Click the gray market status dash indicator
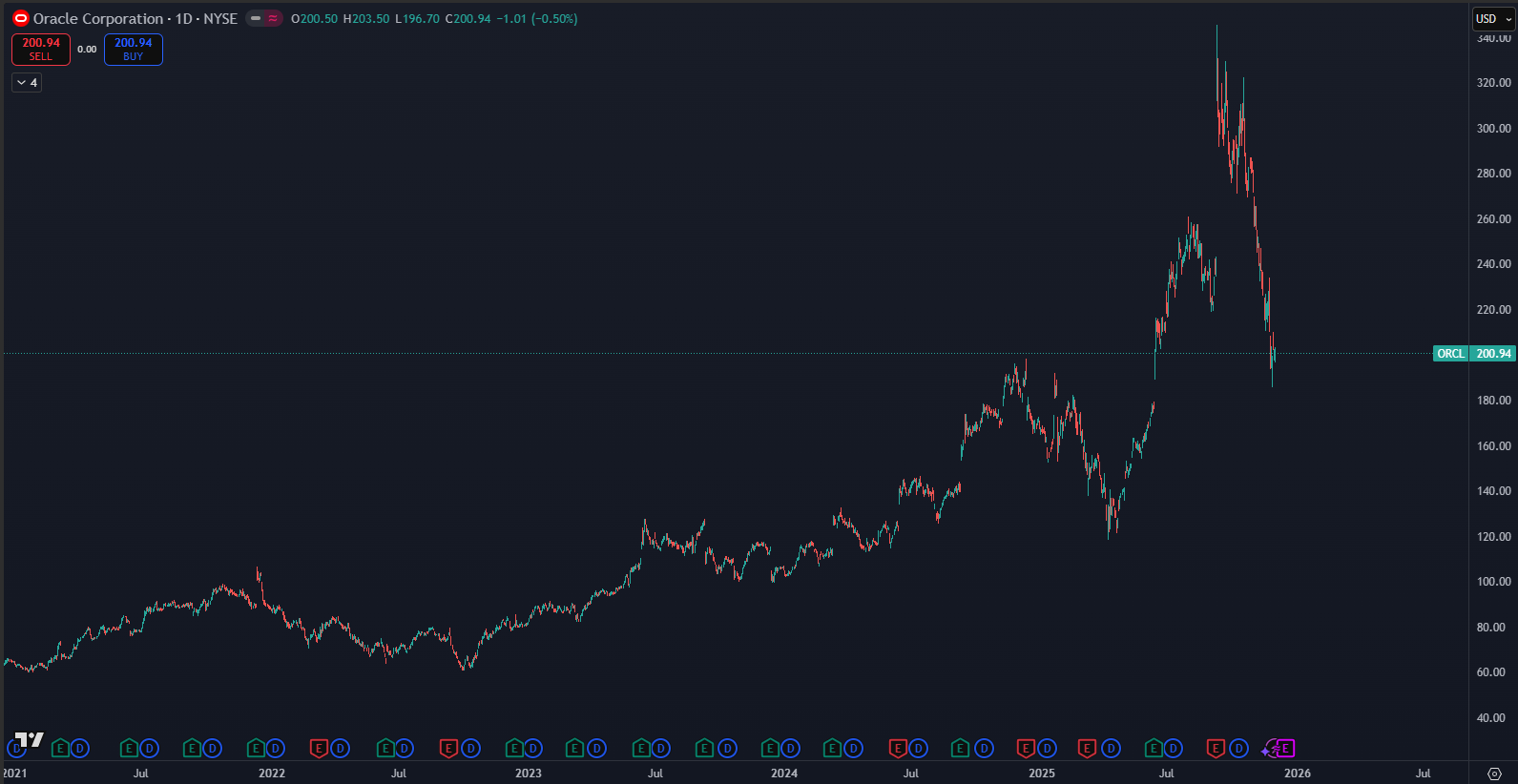Viewport: 1518px width, 784px height. [x=256, y=18]
